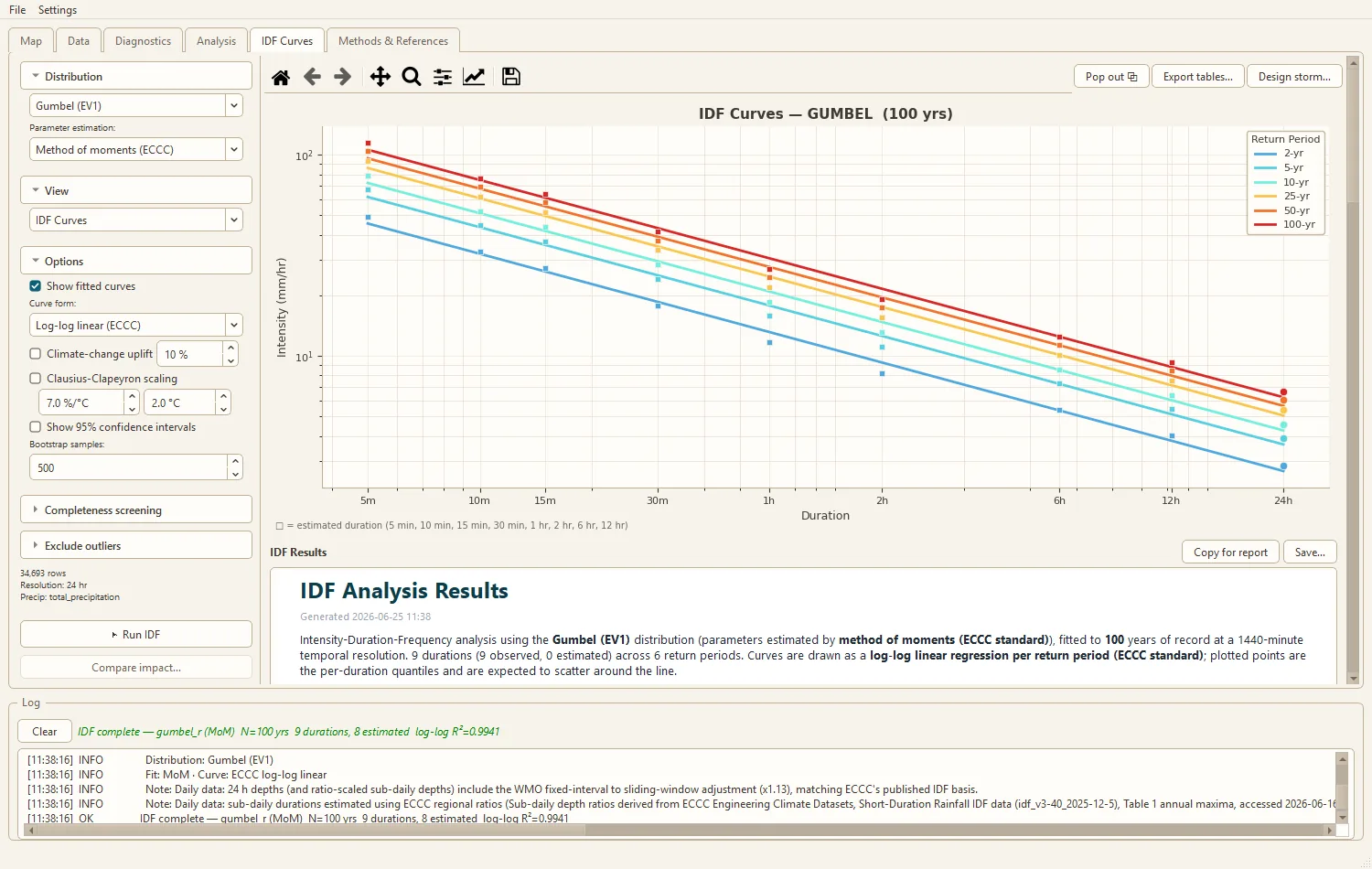Click the bootstrap samples field showing 500
This screenshot has height=869, width=1372.
(129, 467)
